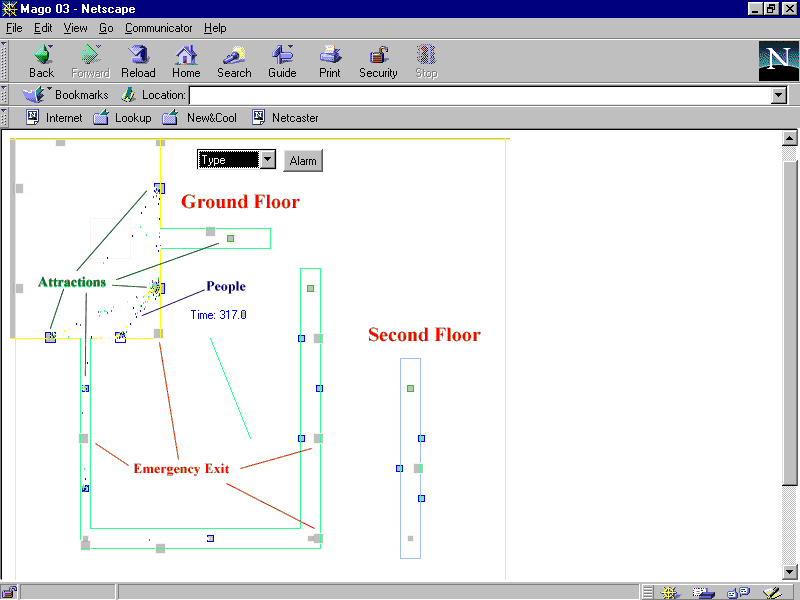Open the Type dropdown list
The height and width of the screenshot is (600, 800).
[237, 160]
